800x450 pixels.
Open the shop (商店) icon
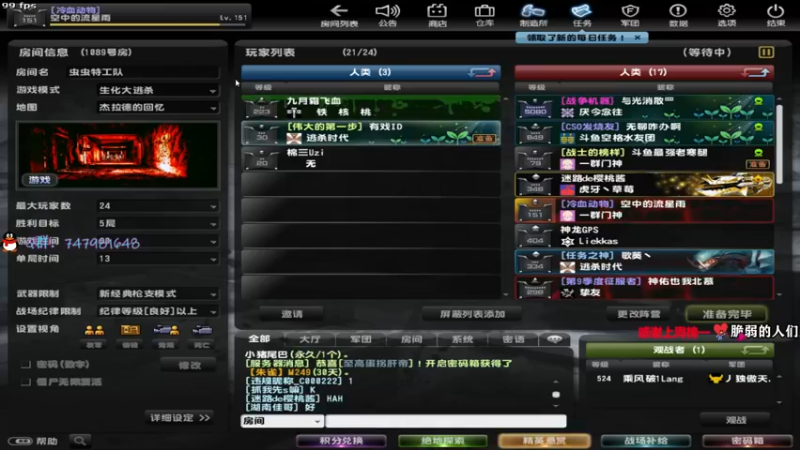tap(437, 15)
